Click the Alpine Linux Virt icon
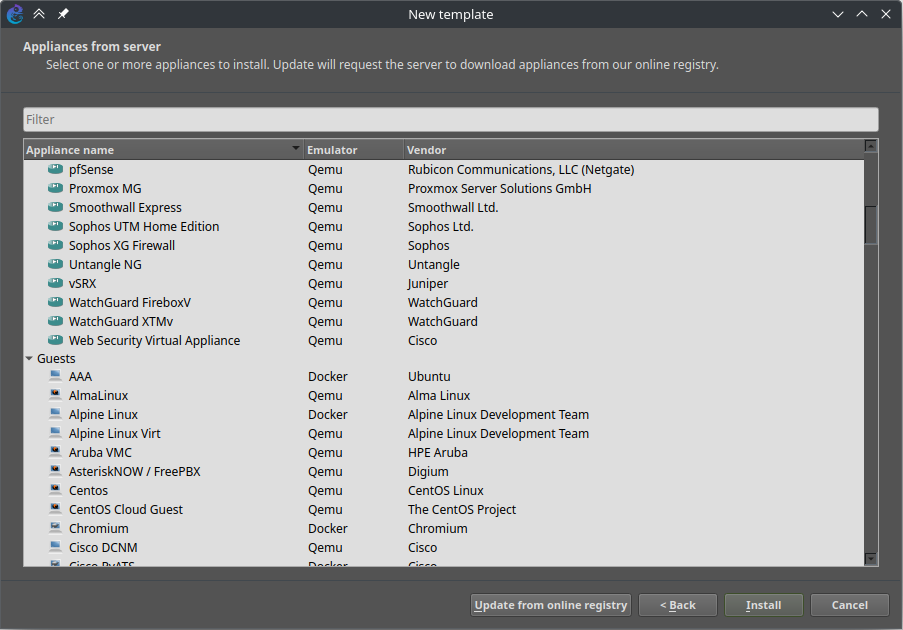 tap(55, 433)
